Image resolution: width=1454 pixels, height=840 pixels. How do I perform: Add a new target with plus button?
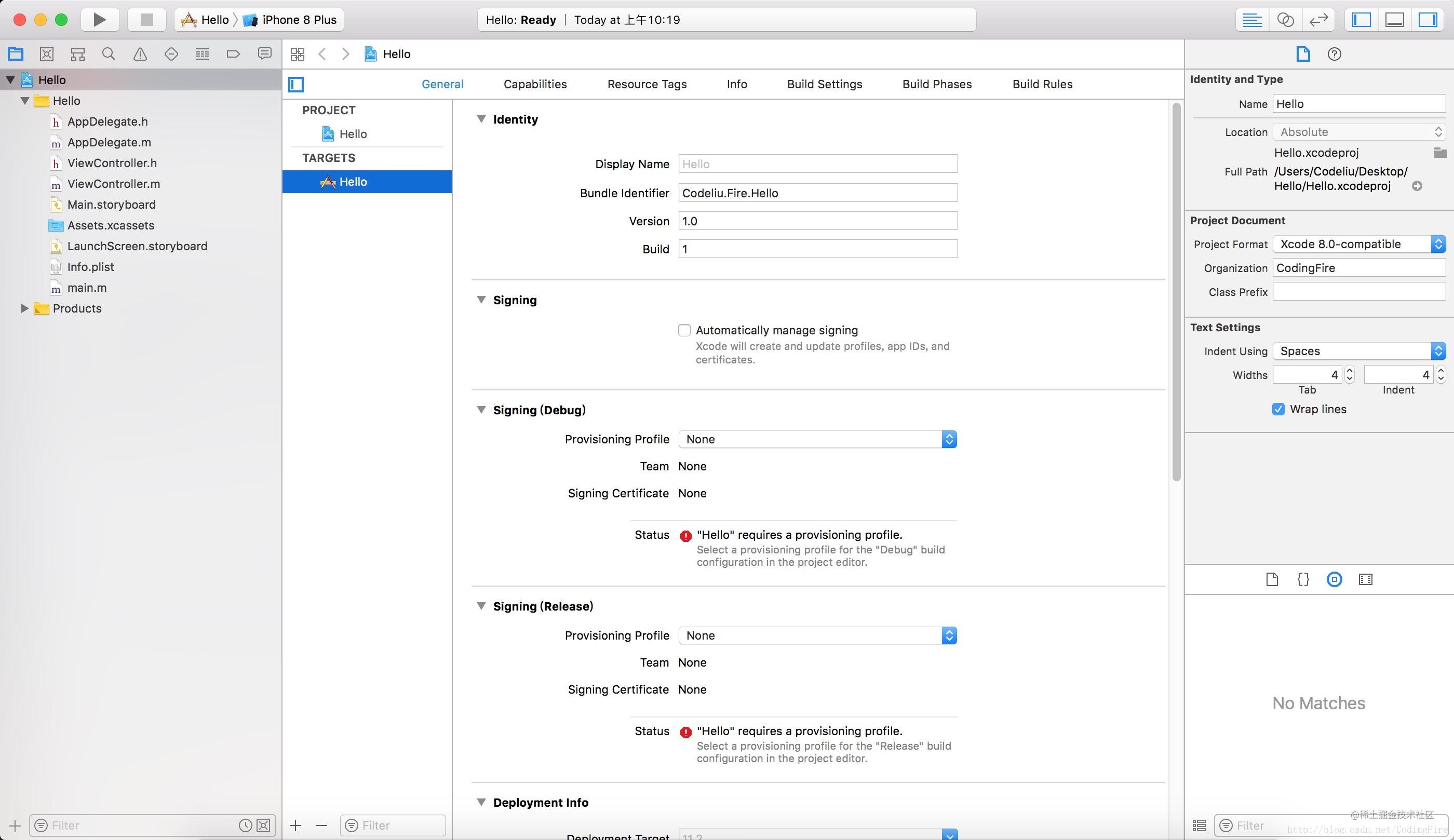296,825
